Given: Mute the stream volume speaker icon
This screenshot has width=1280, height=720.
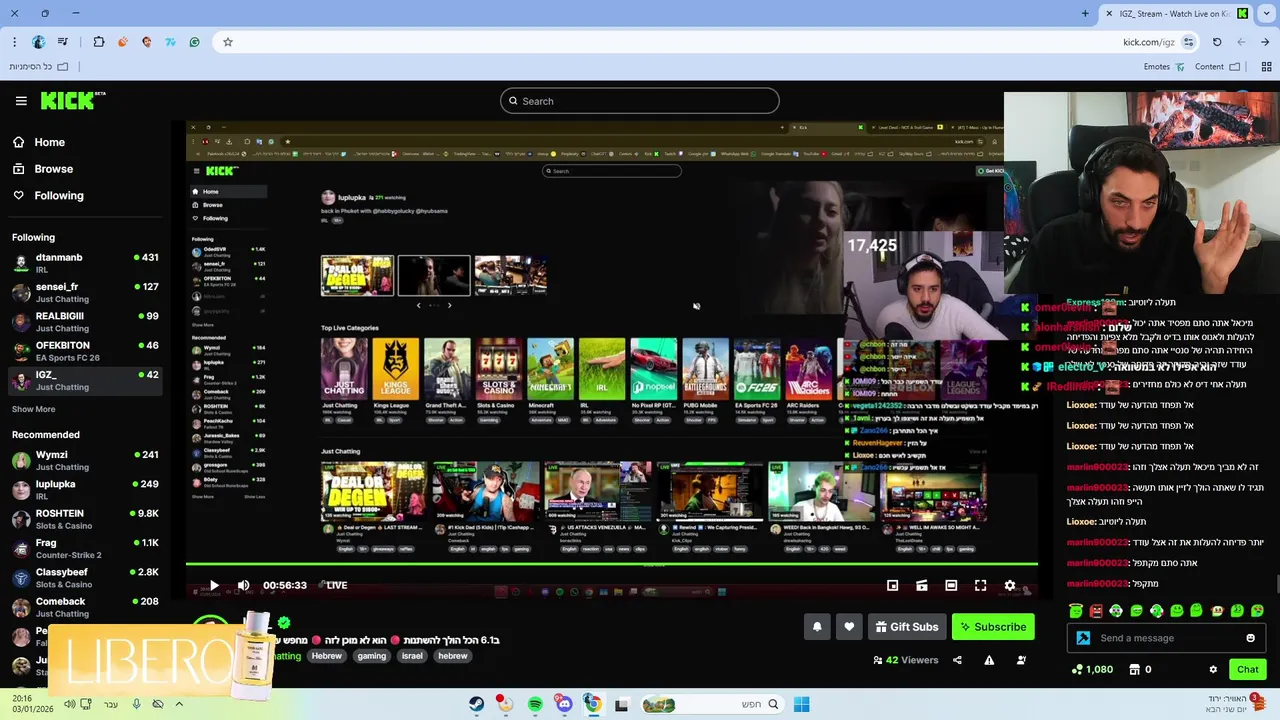Looking at the screenshot, I should pos(243,585).
